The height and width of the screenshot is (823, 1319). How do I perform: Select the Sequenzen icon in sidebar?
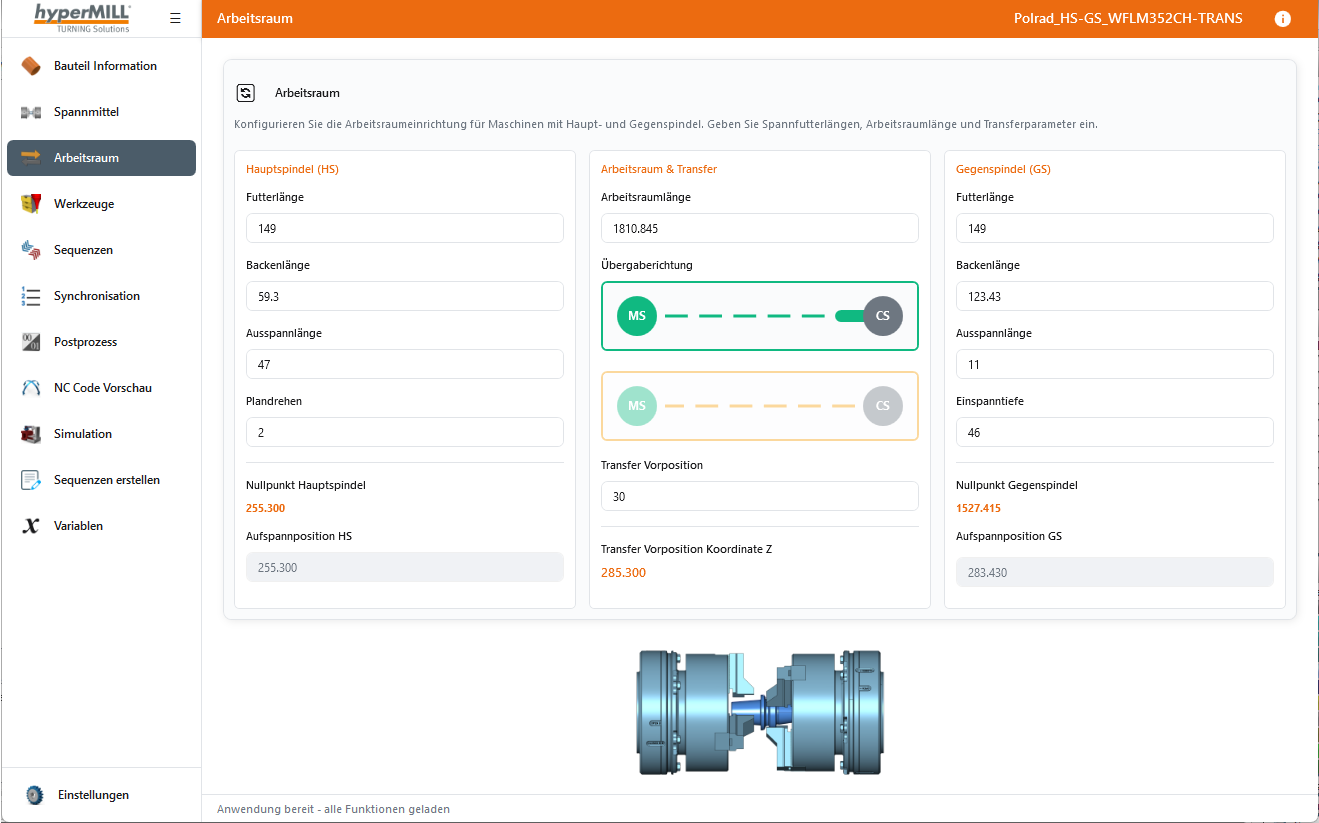coord(31,250)
